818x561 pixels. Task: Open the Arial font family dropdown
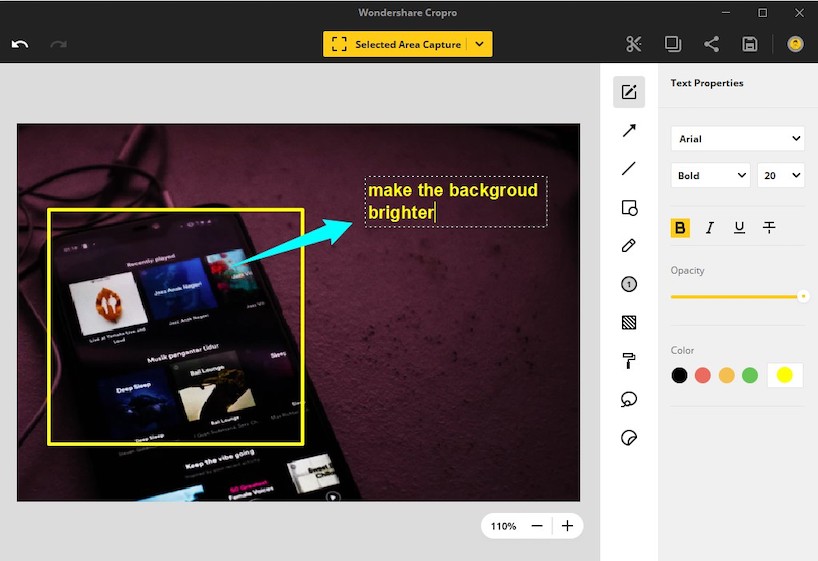[x=737, y=139]
